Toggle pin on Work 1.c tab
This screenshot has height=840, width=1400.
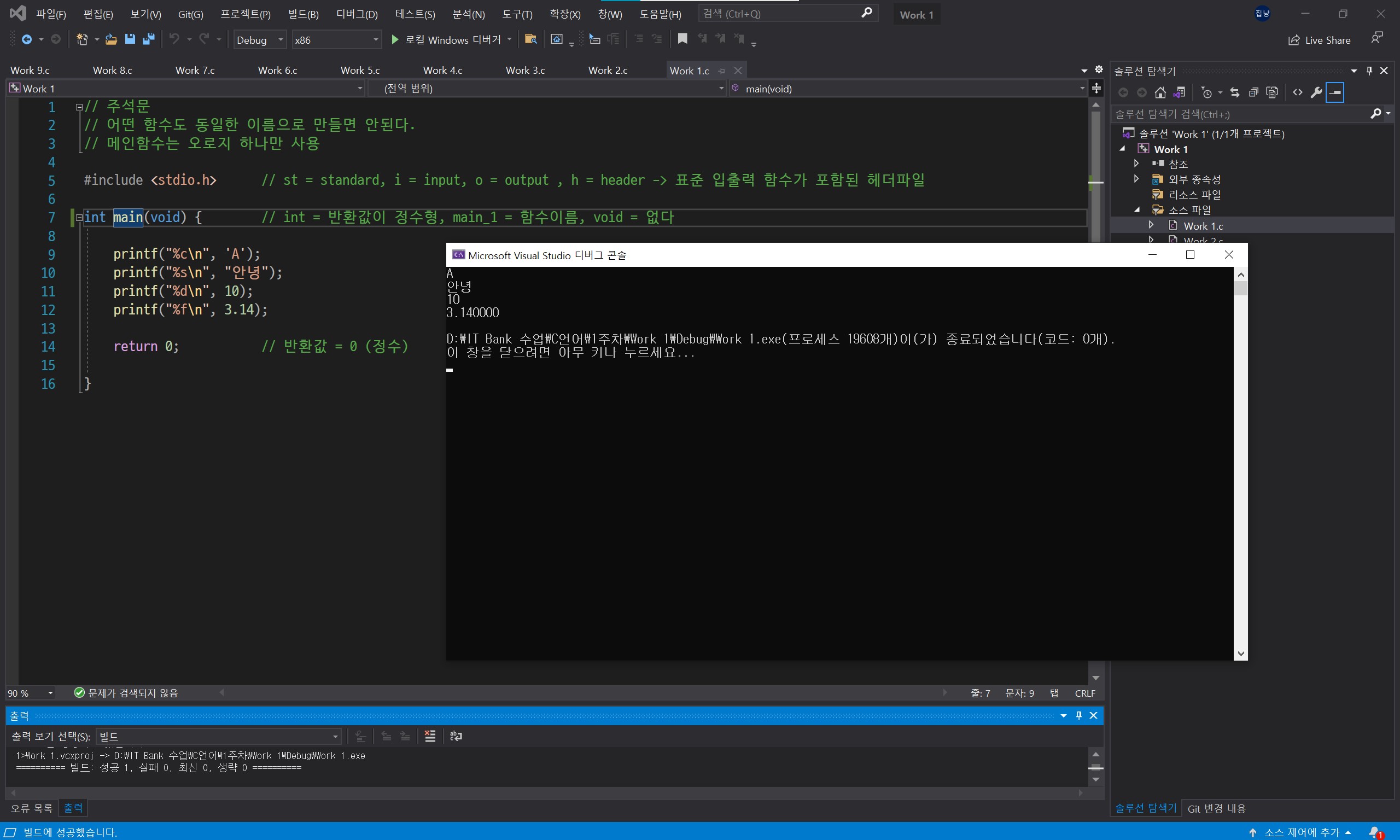coord(721,71)
